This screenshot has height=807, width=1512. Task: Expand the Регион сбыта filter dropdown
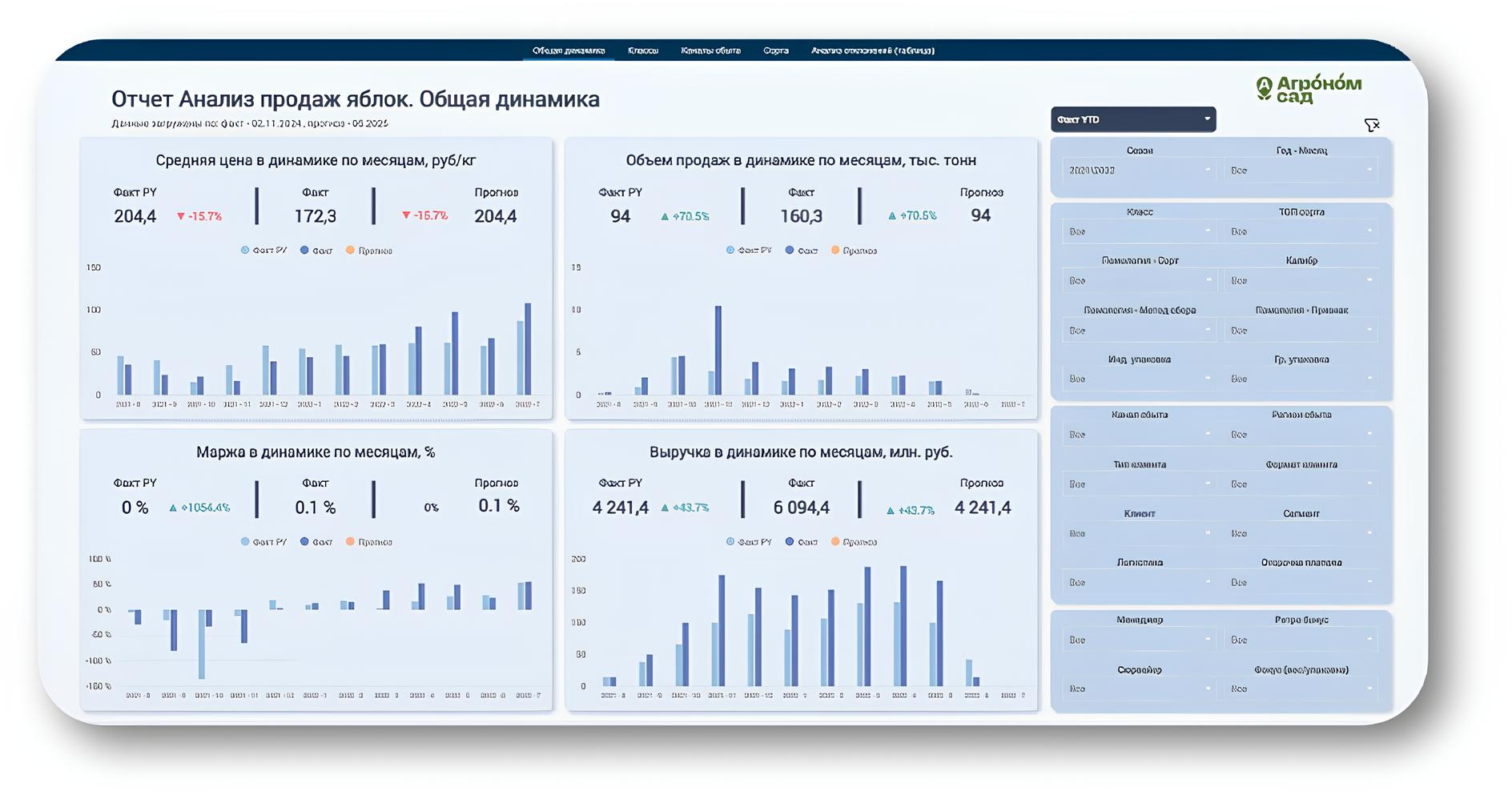pyautogui.click(x=1301, y=435)
